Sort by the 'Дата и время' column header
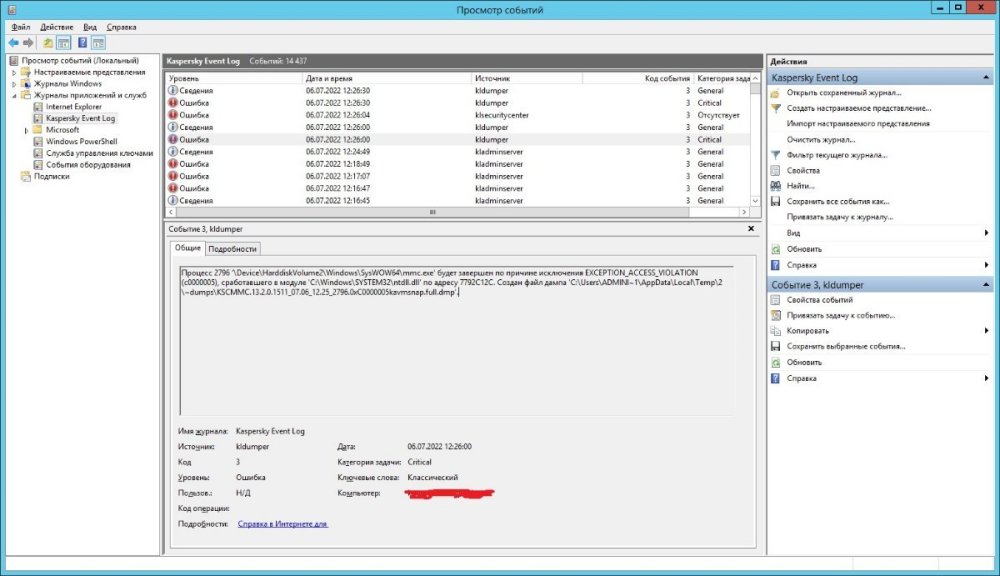The height and width of the screenshot is (576, 1000). [327, 77]
